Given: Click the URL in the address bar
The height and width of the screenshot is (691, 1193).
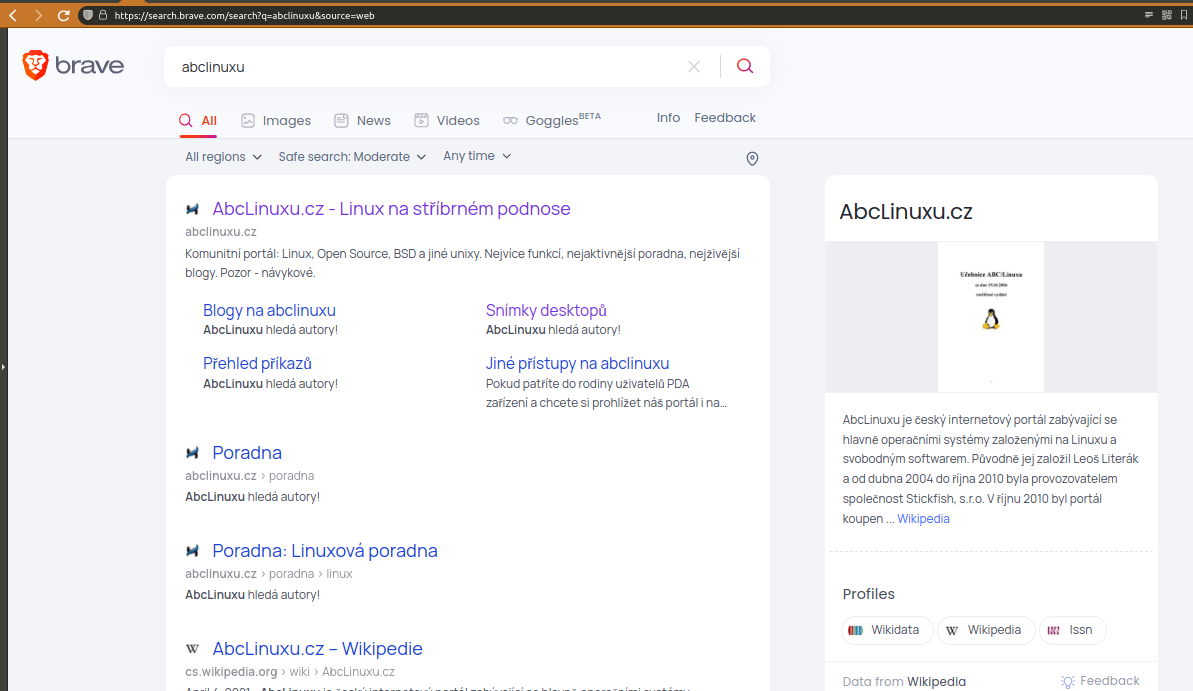Looking at the screenshot, I should 244,15.
